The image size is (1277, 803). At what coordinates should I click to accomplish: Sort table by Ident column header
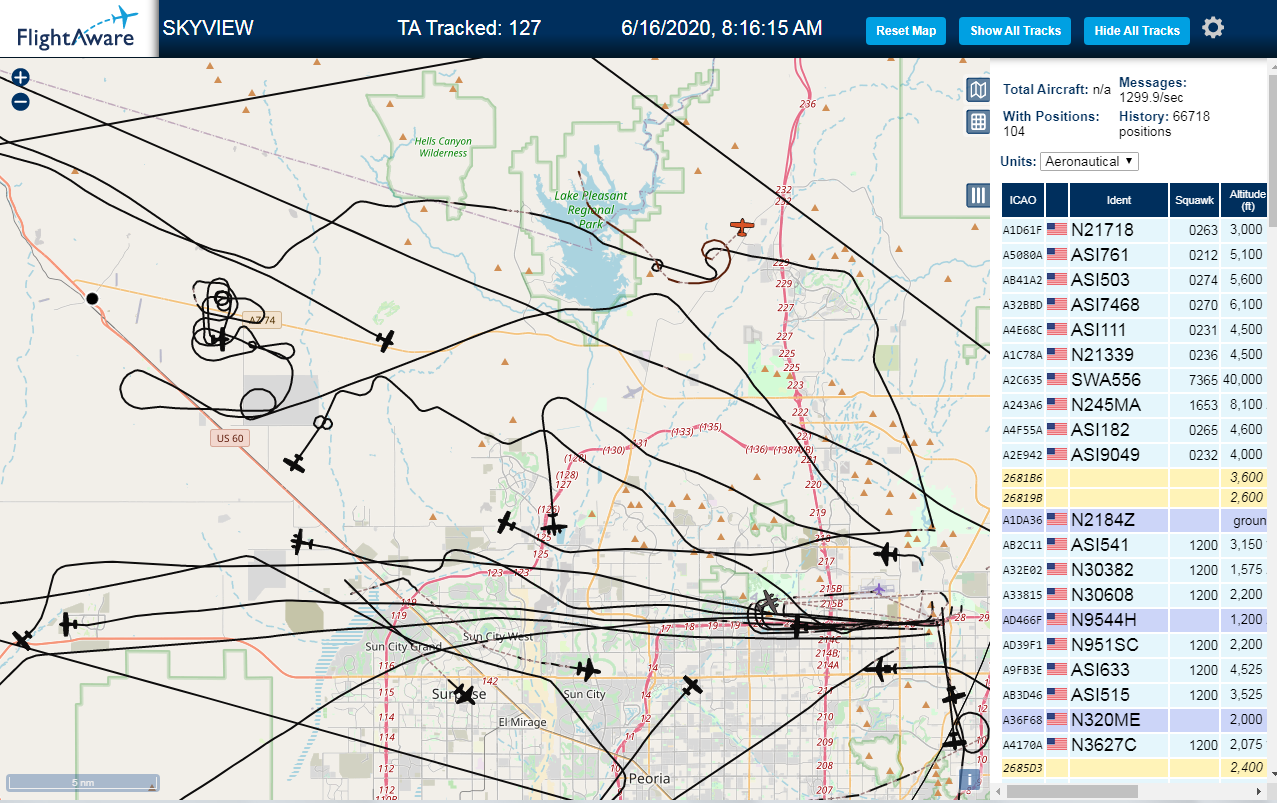(1119, 200)
